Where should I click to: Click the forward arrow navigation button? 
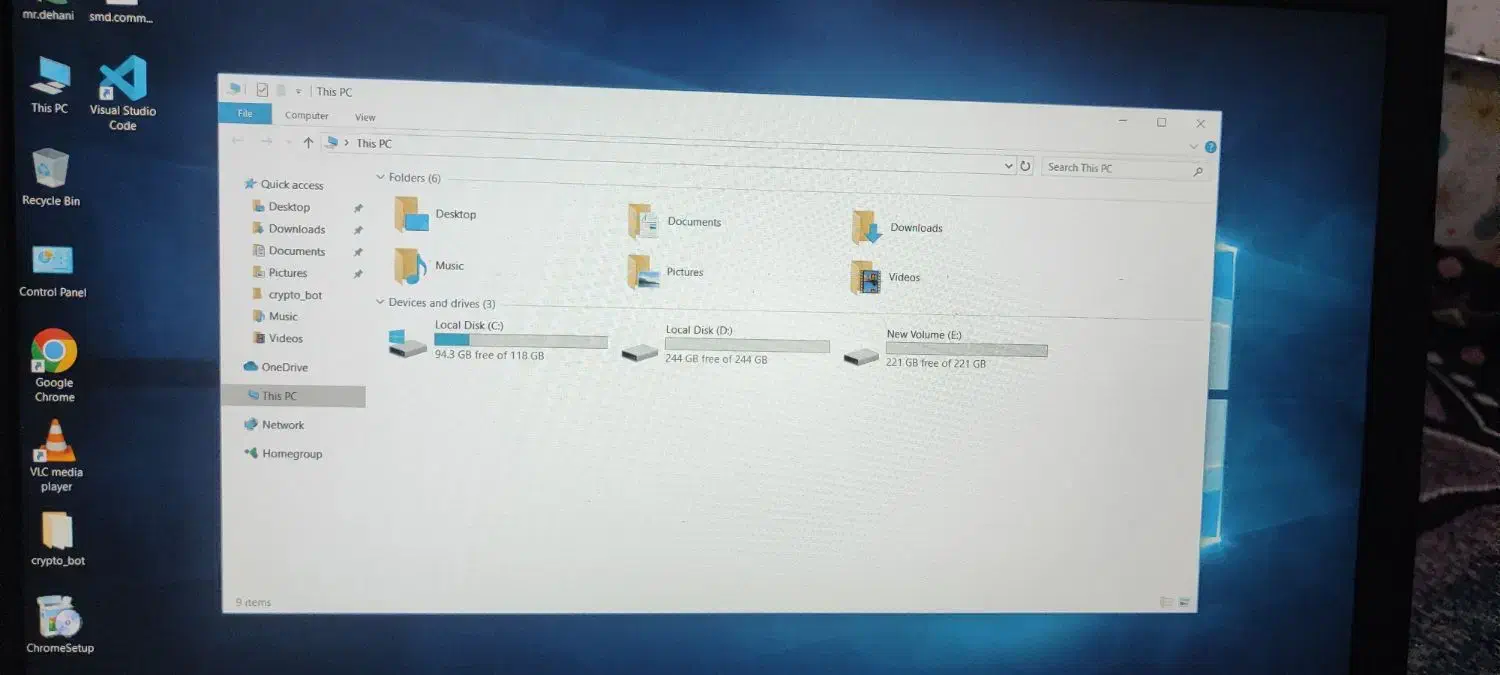(266, 142)
